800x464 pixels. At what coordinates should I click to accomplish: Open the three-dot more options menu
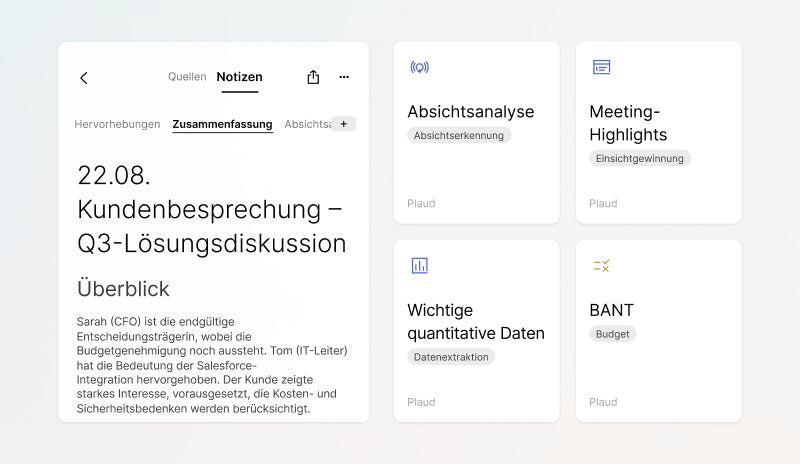[x=344, y=77]
